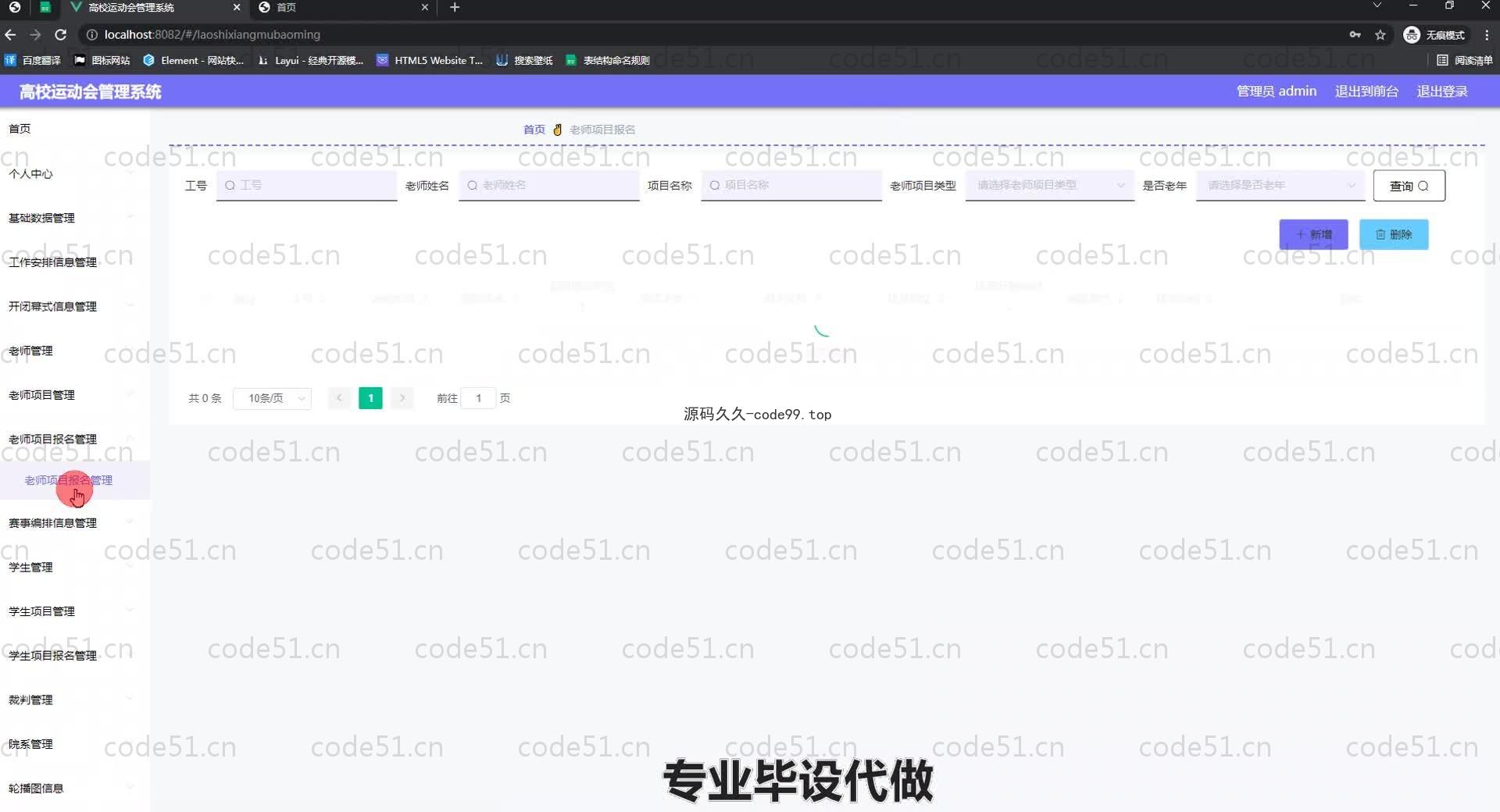This screenshot has height=812, width=1500.
Task: Open the 搜索壁纸 bookmark
Action: [525, 60]
